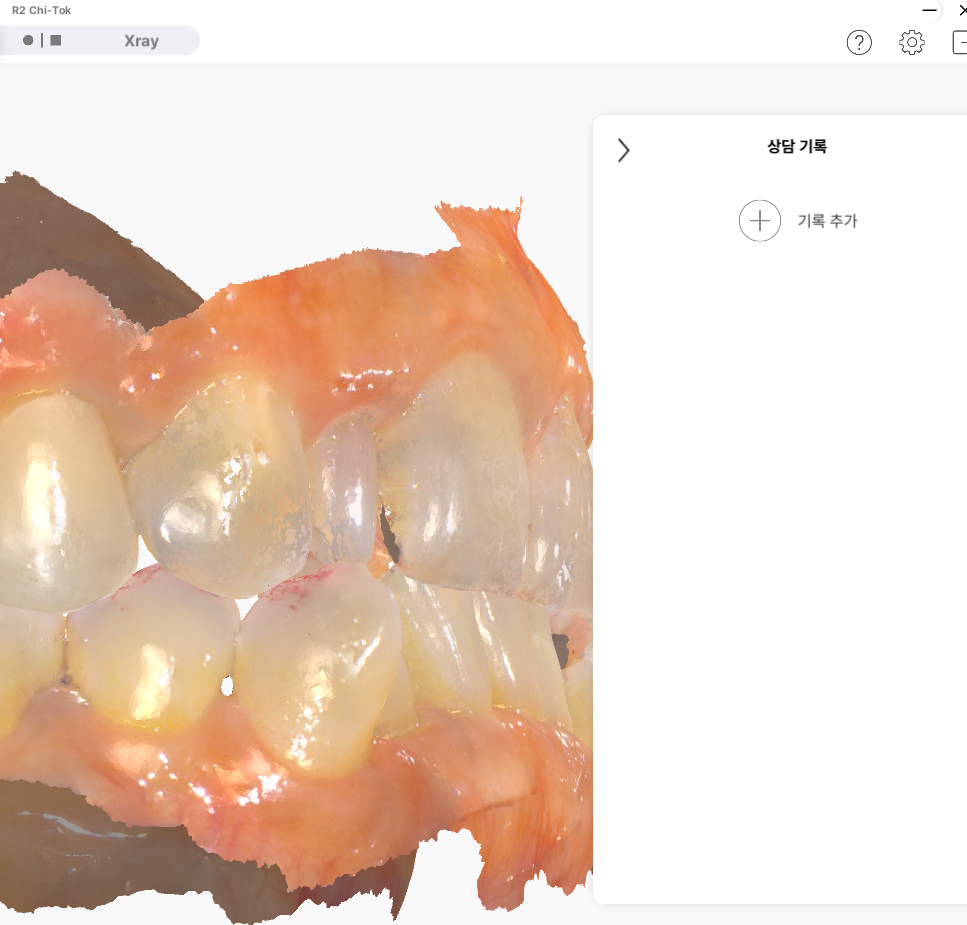
Task: Minimize the R2 Chi-Tok window
Action: 930,10
